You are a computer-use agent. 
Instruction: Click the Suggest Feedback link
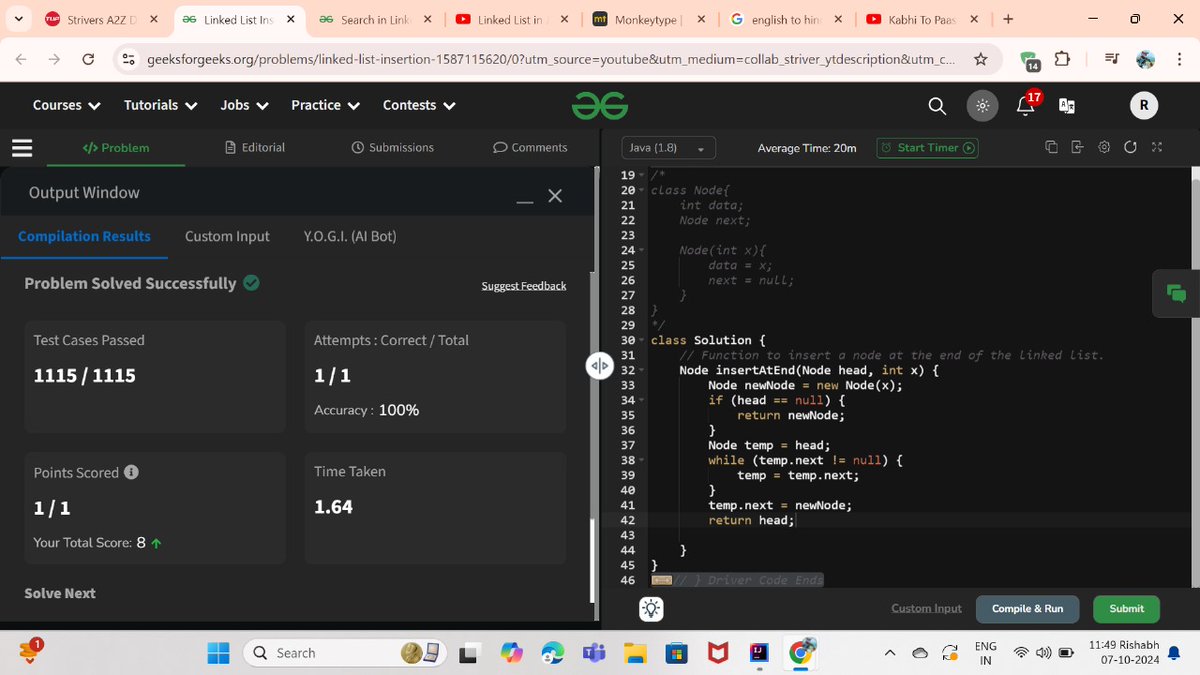click(x=524, y=286)
